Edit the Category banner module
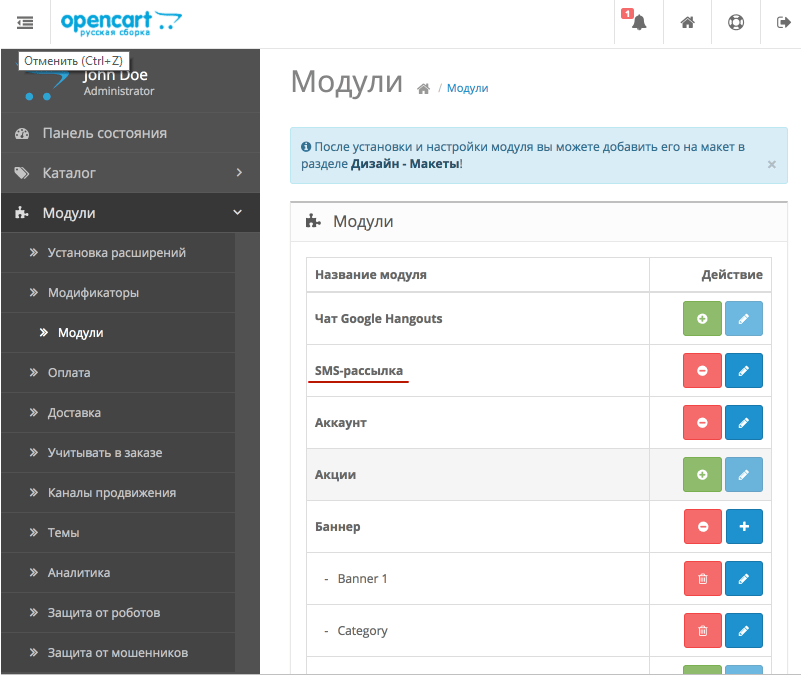 [x=744, y=630]
